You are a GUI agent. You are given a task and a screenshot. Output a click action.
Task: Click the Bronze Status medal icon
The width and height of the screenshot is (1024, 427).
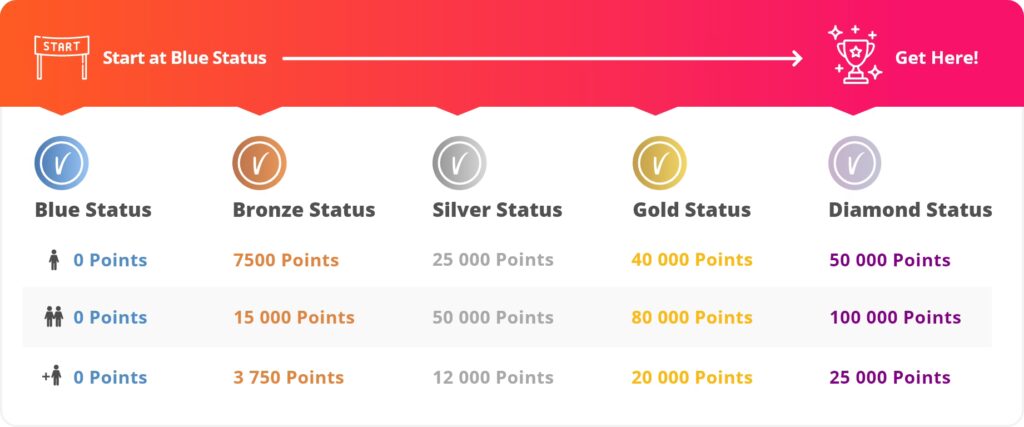[x=260, y=162]
